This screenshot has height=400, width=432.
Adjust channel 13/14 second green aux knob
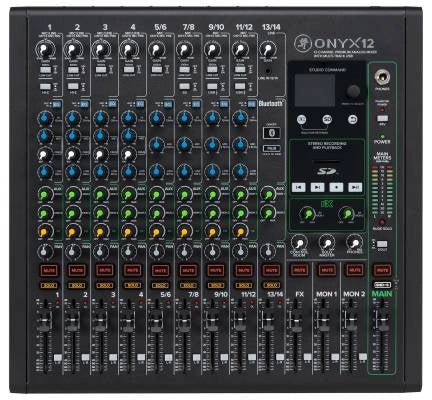(x=268, y=213)
